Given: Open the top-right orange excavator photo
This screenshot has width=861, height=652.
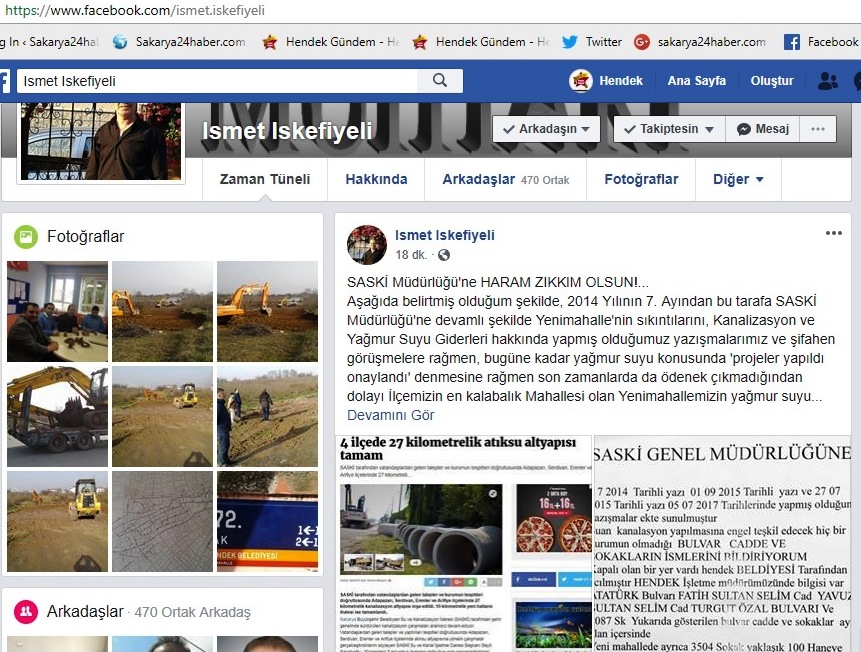Looking at the screenshot, I should point(267,311).
